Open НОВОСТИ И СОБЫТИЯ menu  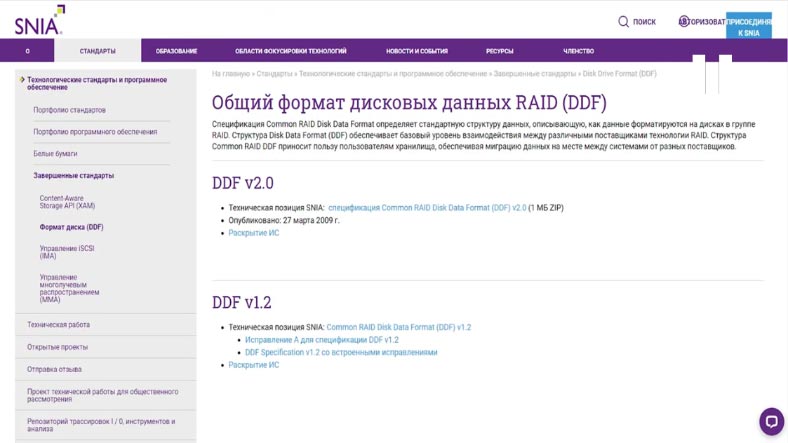coord(417,51)
